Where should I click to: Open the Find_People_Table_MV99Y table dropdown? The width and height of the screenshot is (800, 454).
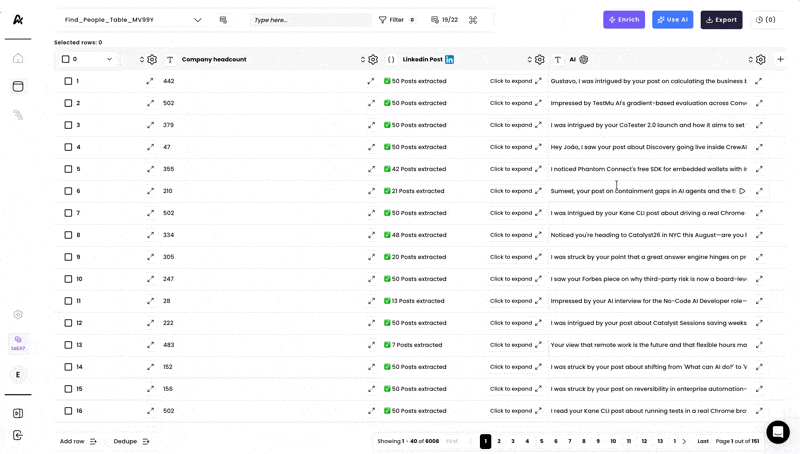(x=133, y=20)
